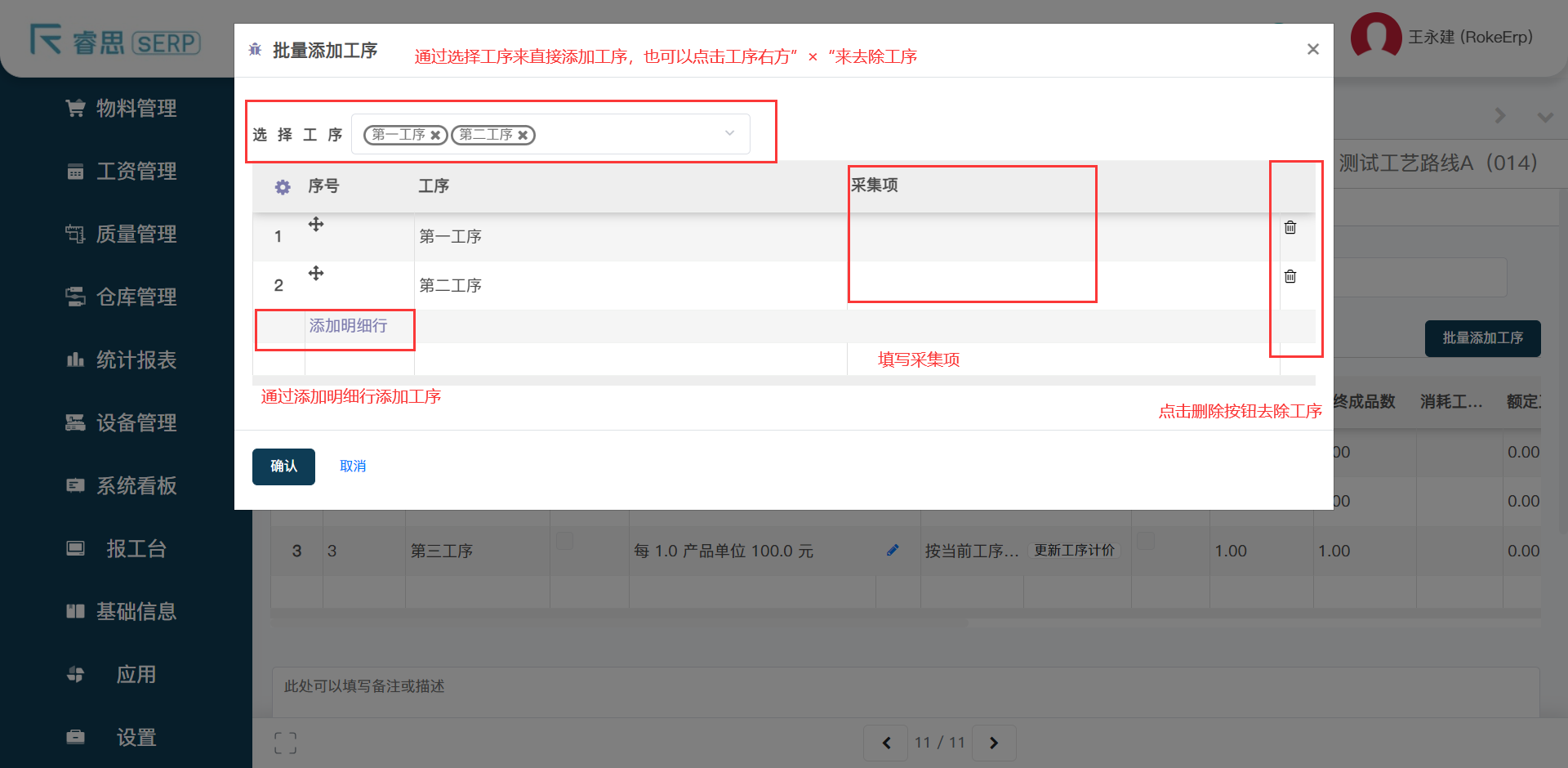Delete the 第二工序 row with trash icon
The image size is (1568, 768).
click(1290, 276)
